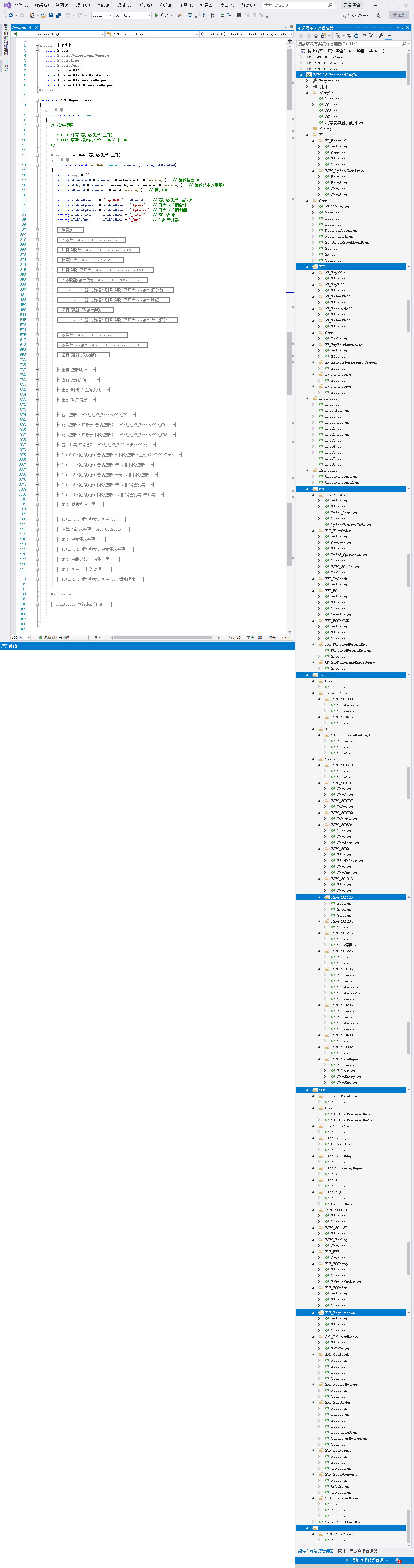Open the 调试(D) menu
Image resolution: width=414 pixels, height=1568 pixels.
[x=122, y=5]
